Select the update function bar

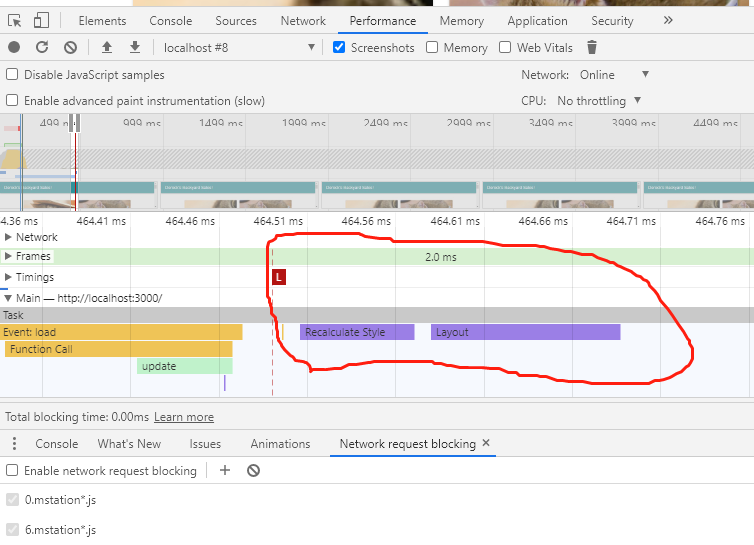pos(185,366)
